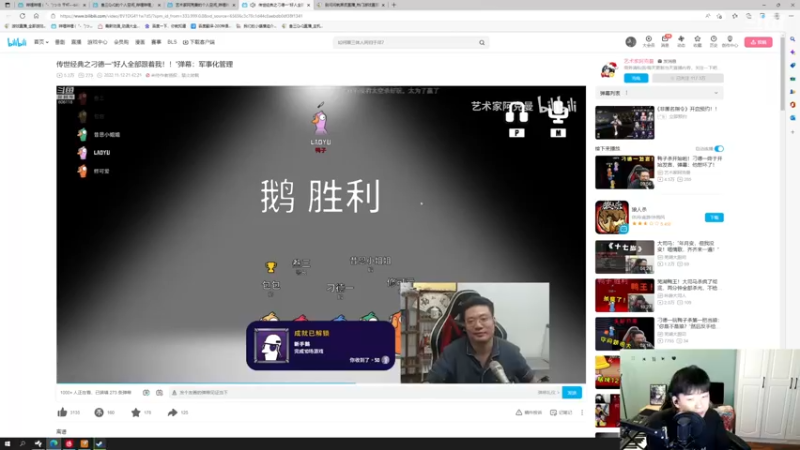800x450 pixels.
Task: Open the 首页 dropdown in navigation
Action: tap(41, 42)
